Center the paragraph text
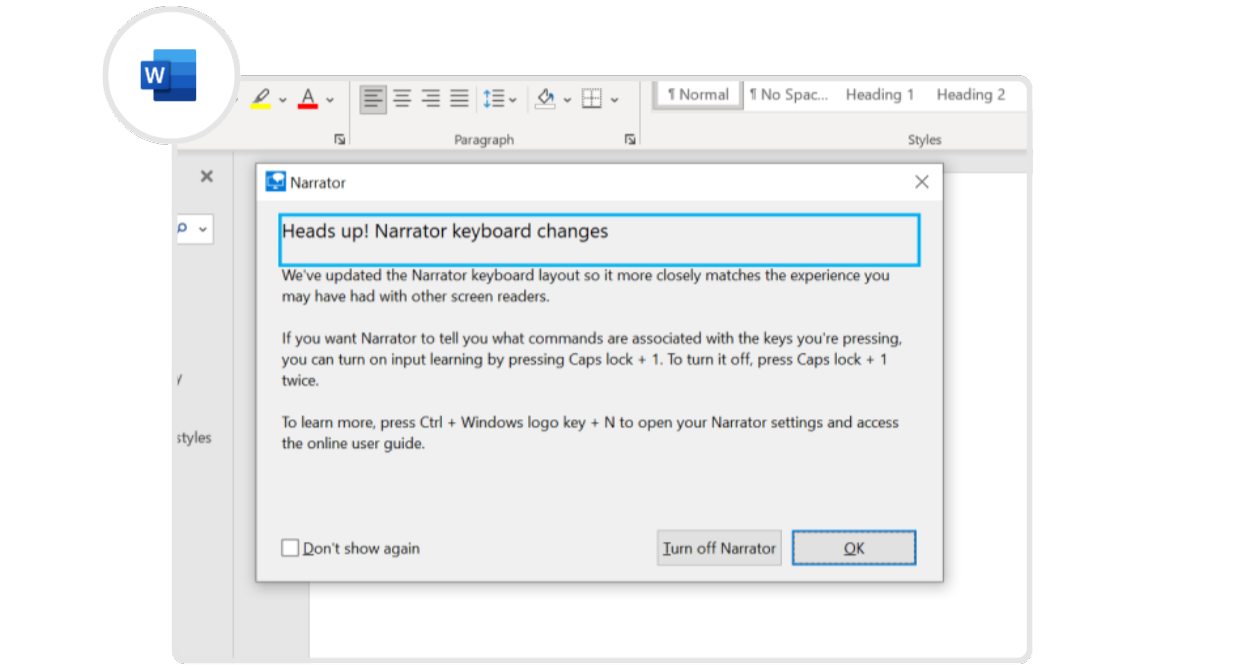Viewport: 1240px width, 669px height. [402, 98]
